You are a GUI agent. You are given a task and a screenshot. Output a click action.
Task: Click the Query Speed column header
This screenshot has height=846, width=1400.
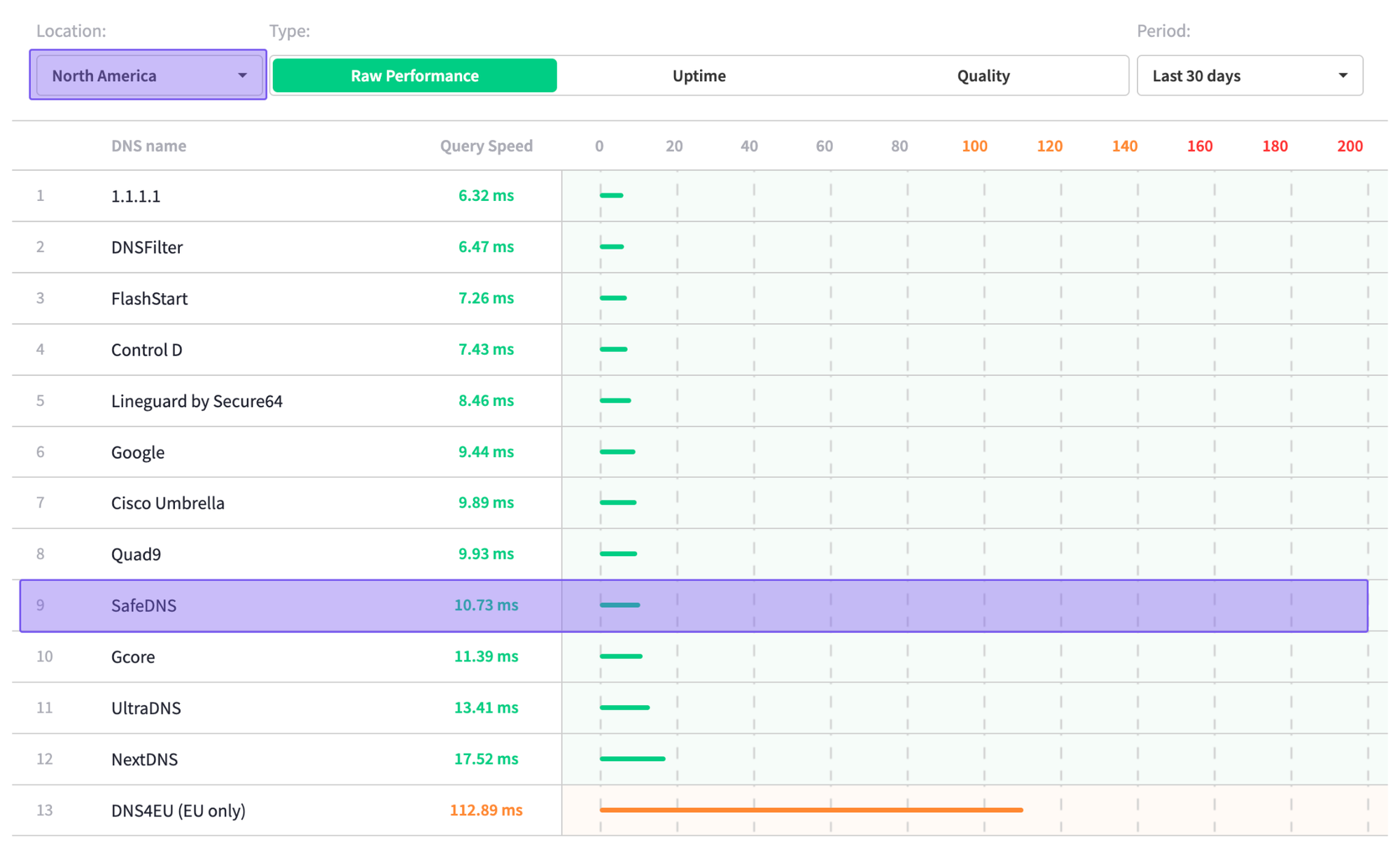486,146
